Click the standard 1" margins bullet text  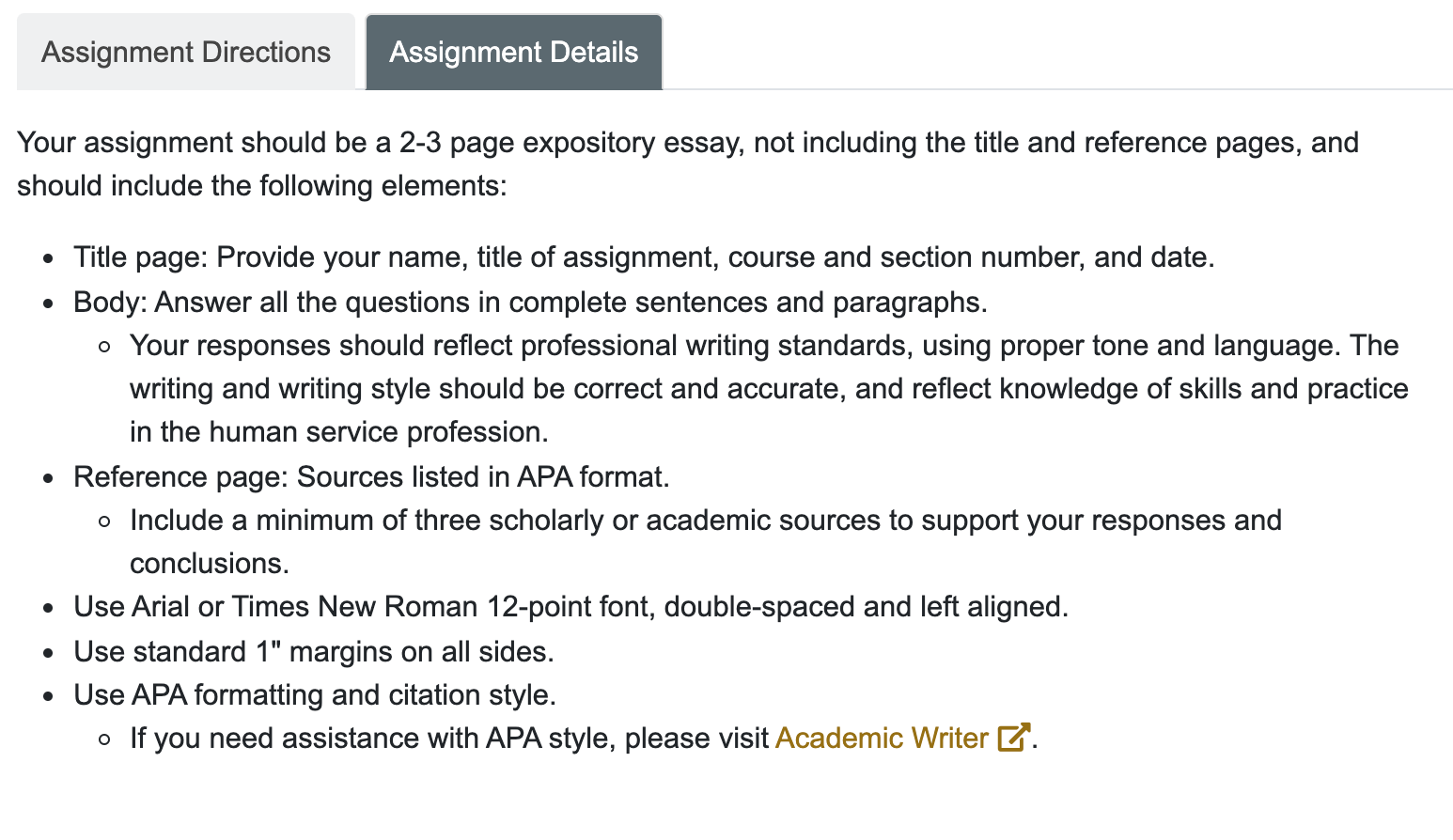314,652
